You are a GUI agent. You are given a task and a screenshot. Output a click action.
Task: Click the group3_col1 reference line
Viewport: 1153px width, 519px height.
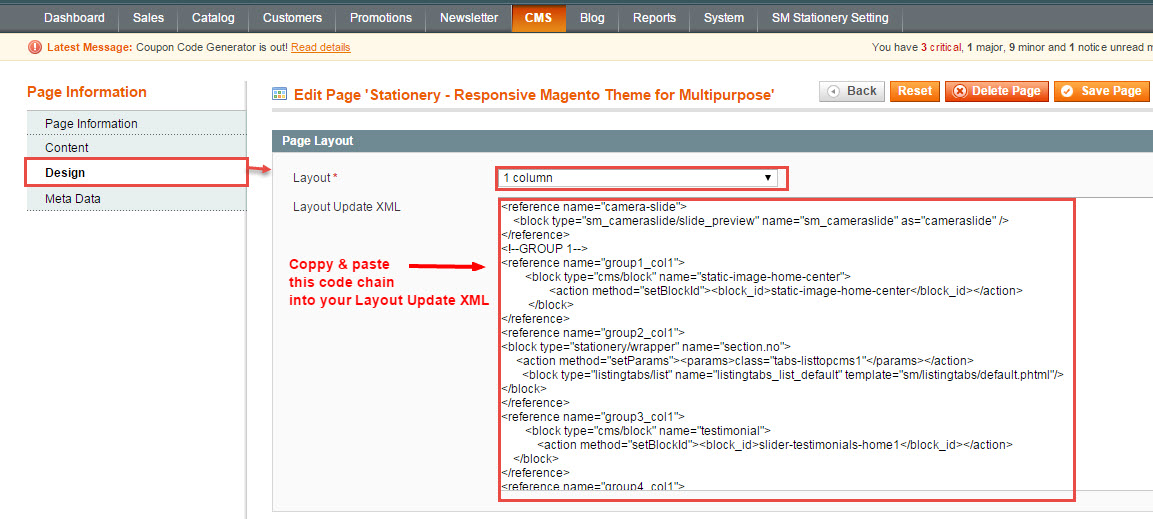593,416
